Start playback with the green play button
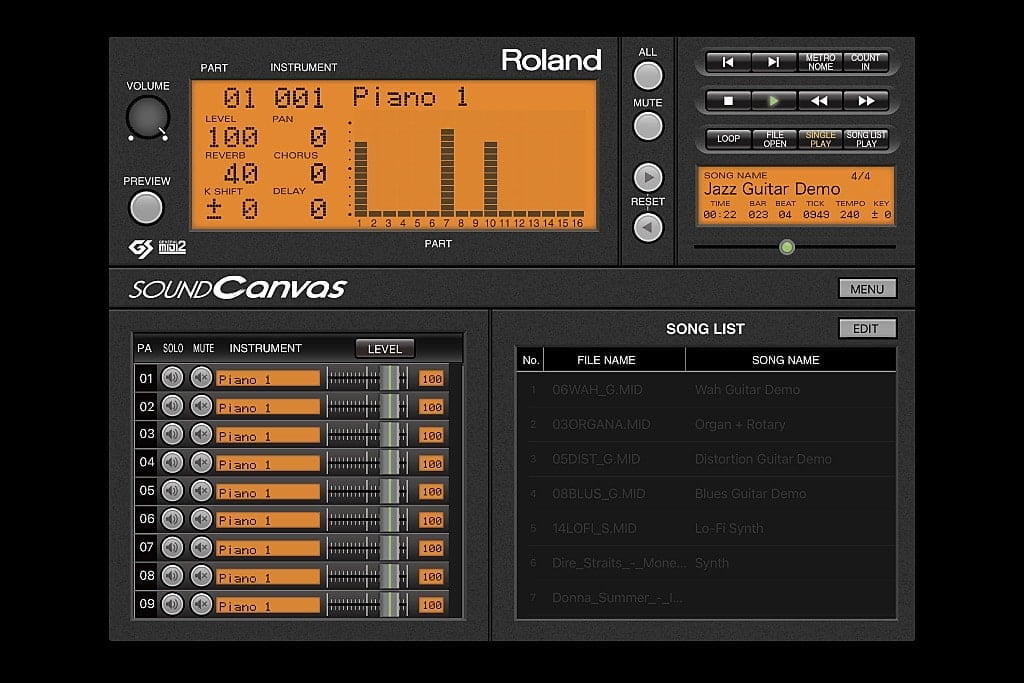 point(774,101)
